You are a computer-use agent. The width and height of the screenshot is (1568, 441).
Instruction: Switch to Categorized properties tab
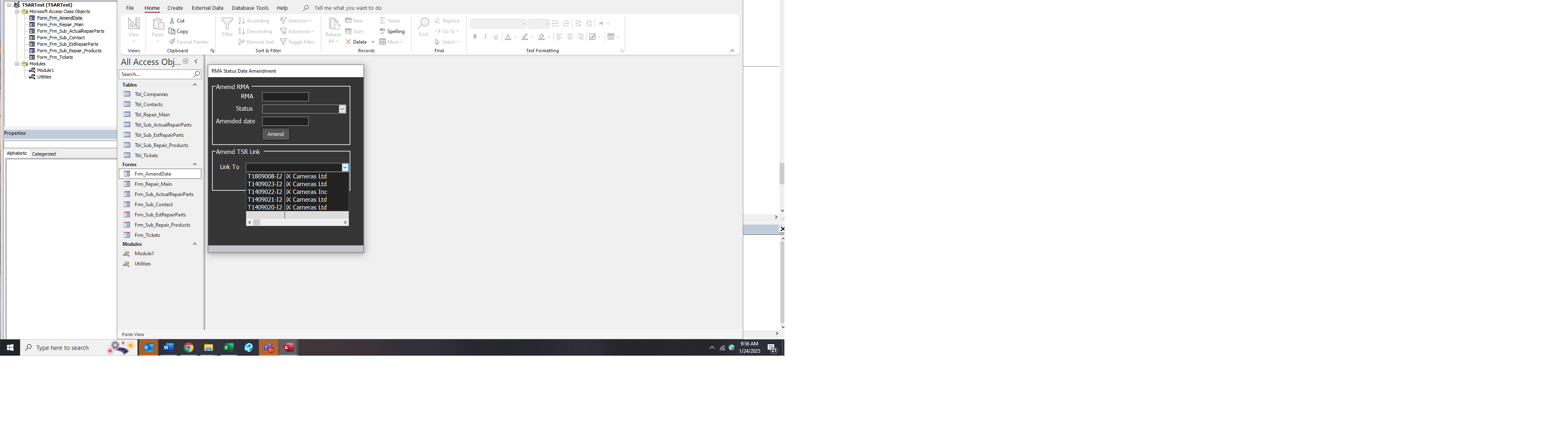44,154
